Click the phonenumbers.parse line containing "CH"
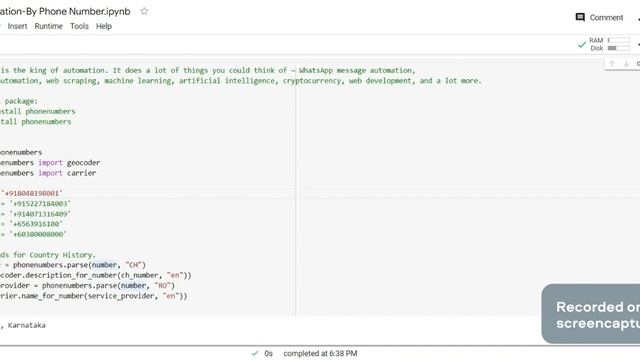This screenshot has height=360, width=640. [73, 265]
